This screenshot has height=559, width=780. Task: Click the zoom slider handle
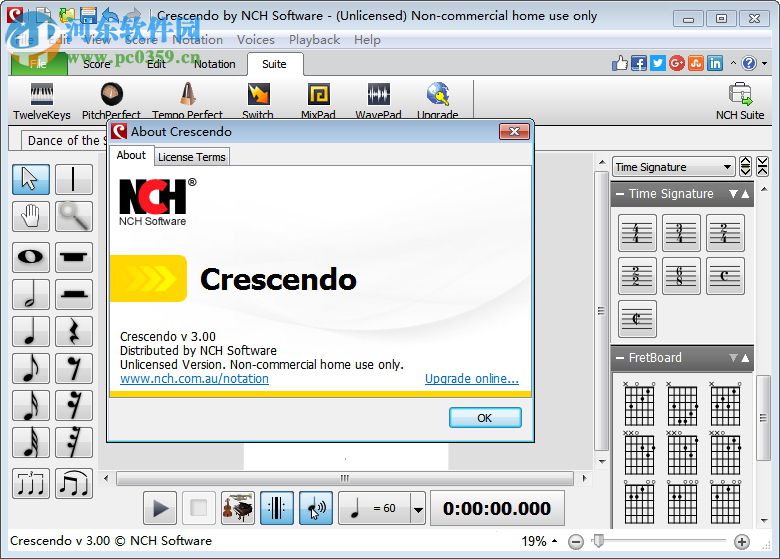point(599,541)
